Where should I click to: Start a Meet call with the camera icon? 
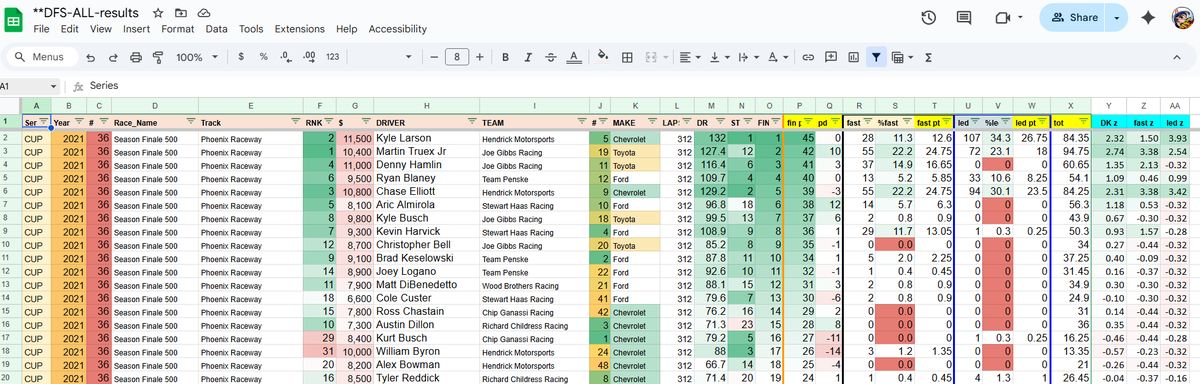pos(1003,18)
